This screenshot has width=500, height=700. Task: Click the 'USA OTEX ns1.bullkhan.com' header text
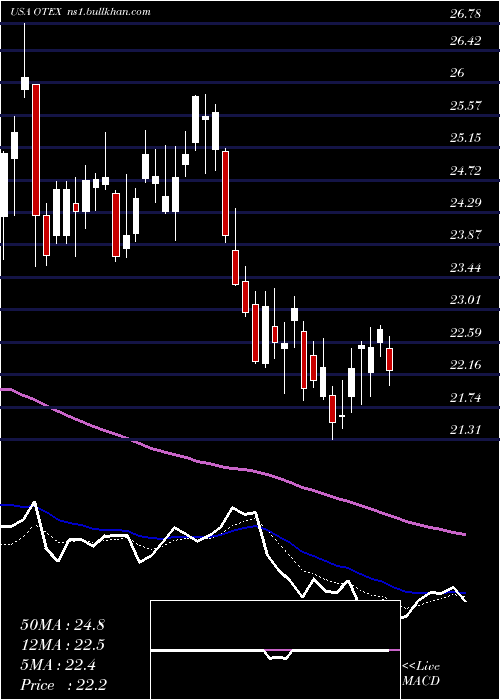(81, 12)
